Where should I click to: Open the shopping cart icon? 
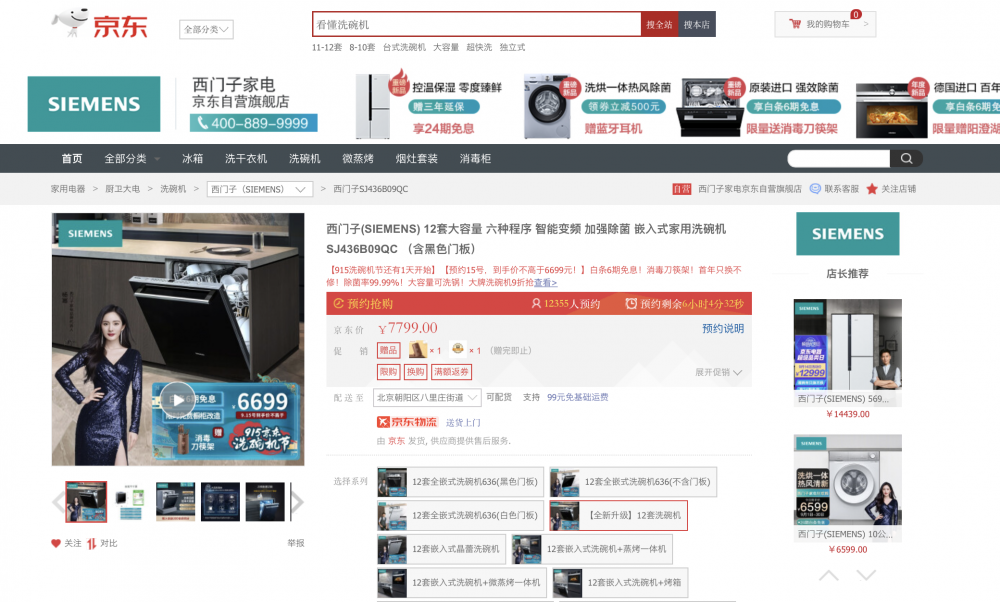coord(795,24)
